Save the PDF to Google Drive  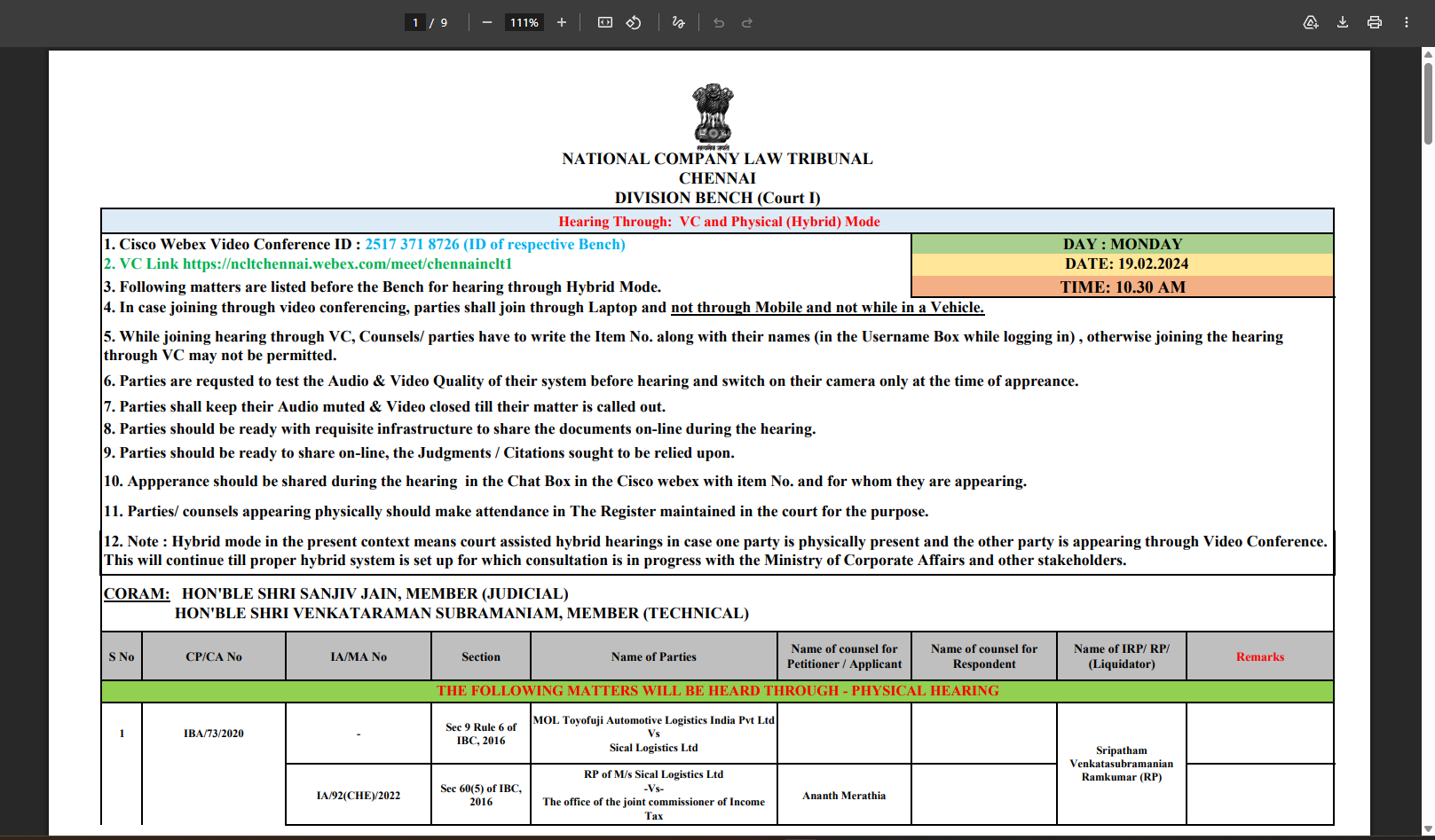tap(1311, 22)
